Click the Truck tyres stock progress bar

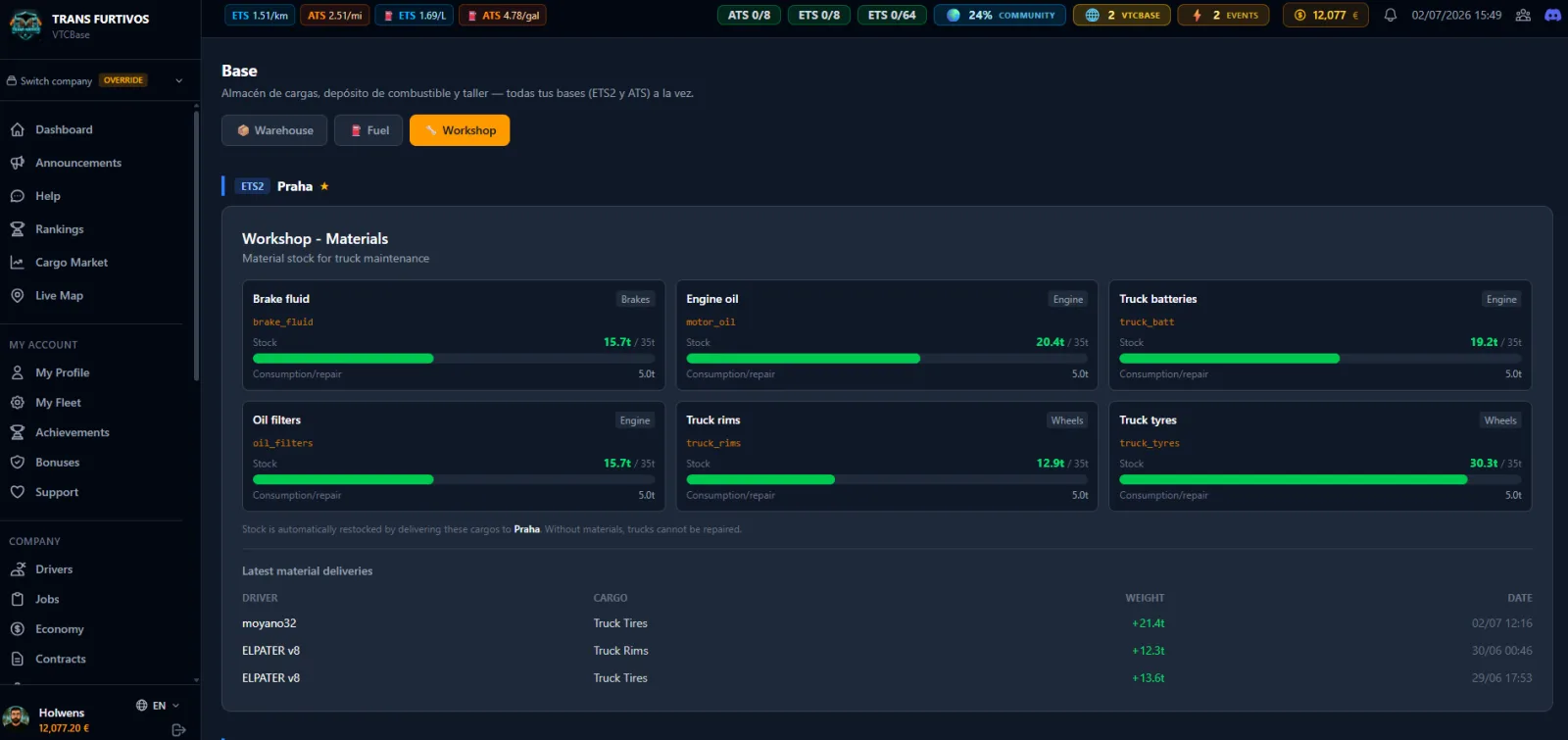(1320, 479)
